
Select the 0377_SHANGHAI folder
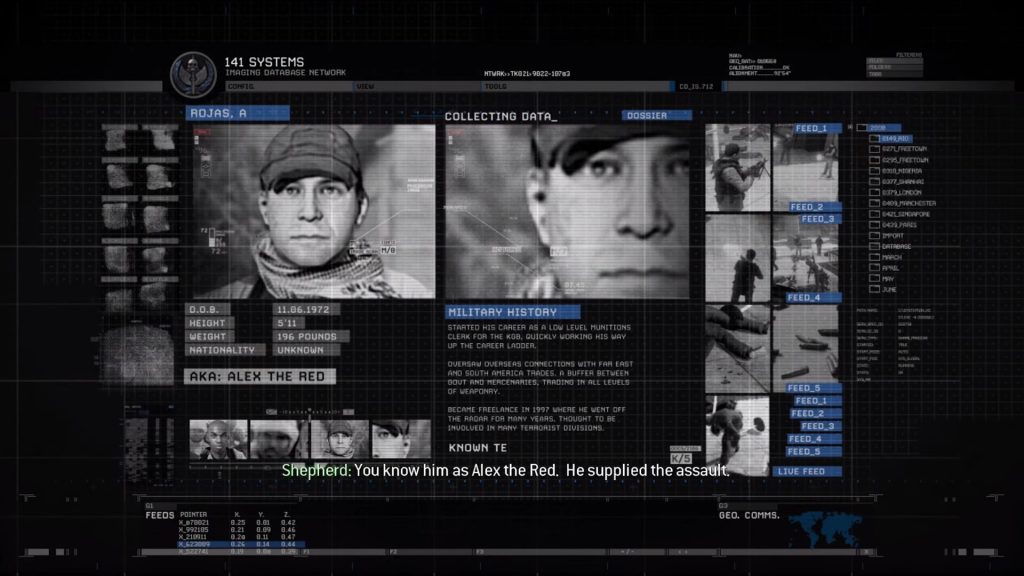tap(903, 182)
